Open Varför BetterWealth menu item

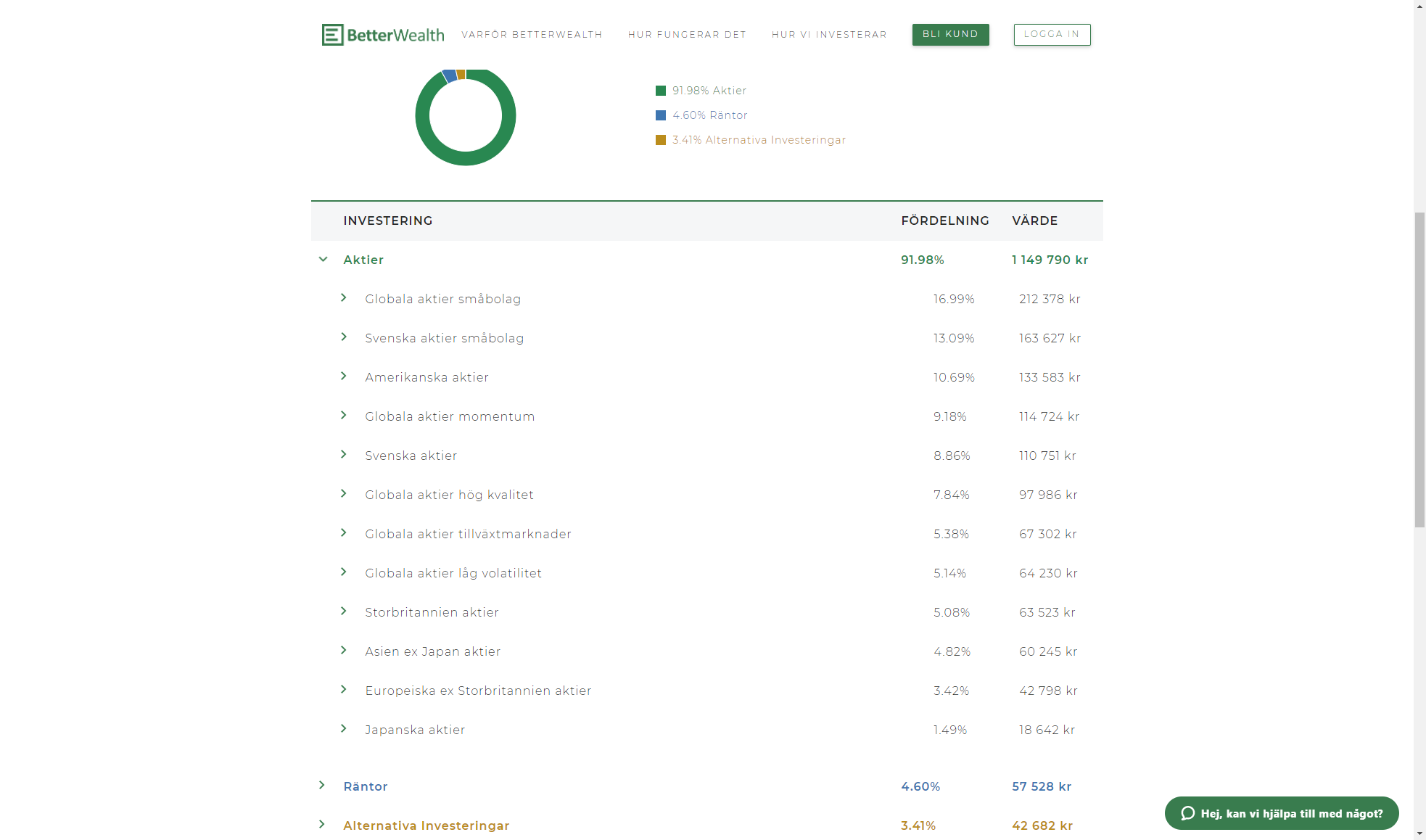coord(532,34)
